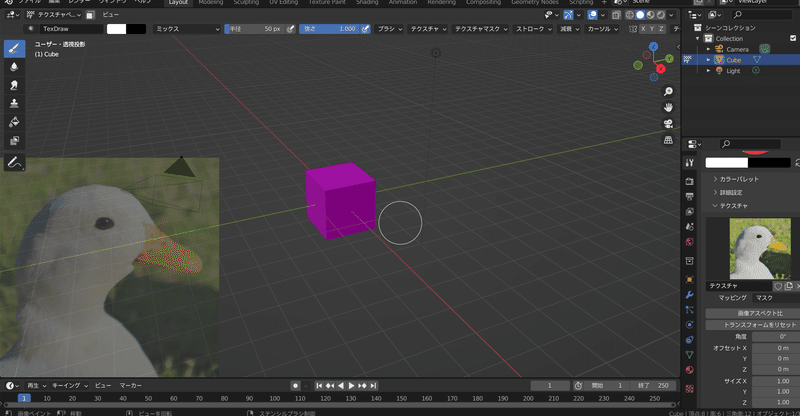Open Particles properties tab
800x416 pixels.
pos(690,309)
